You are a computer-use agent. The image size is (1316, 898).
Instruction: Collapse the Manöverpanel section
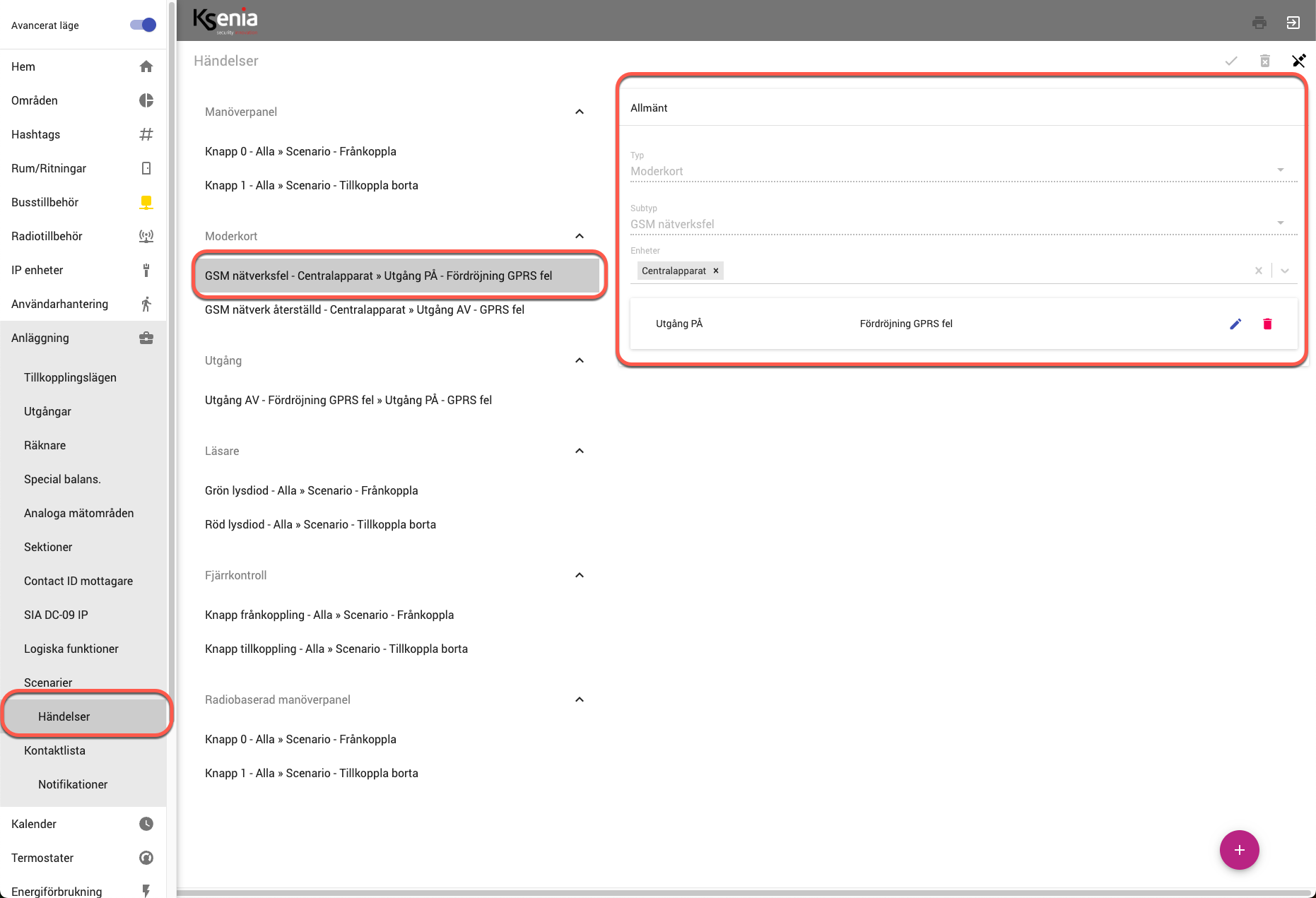pyautogui.click(x=579, y=112)
